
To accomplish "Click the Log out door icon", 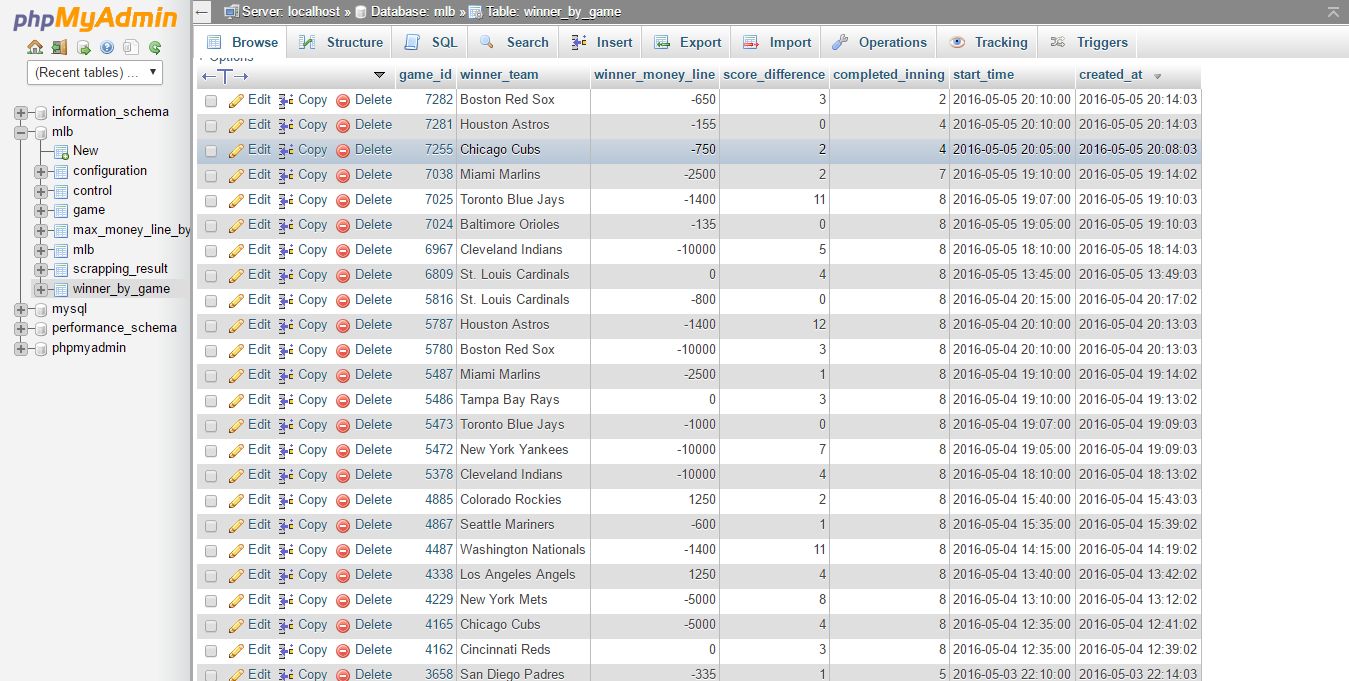I will pos(59,47).
